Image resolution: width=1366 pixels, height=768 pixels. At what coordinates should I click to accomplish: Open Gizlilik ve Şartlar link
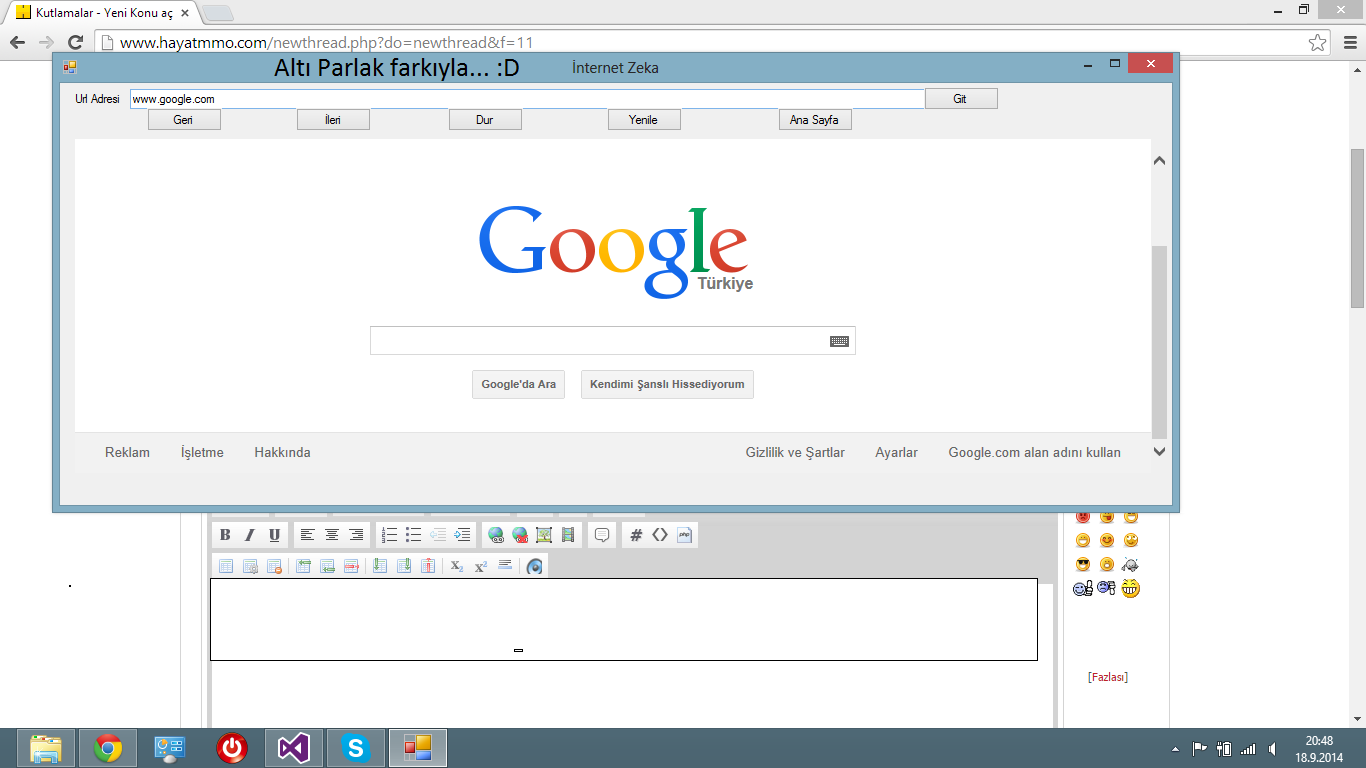tap(795, 453)
